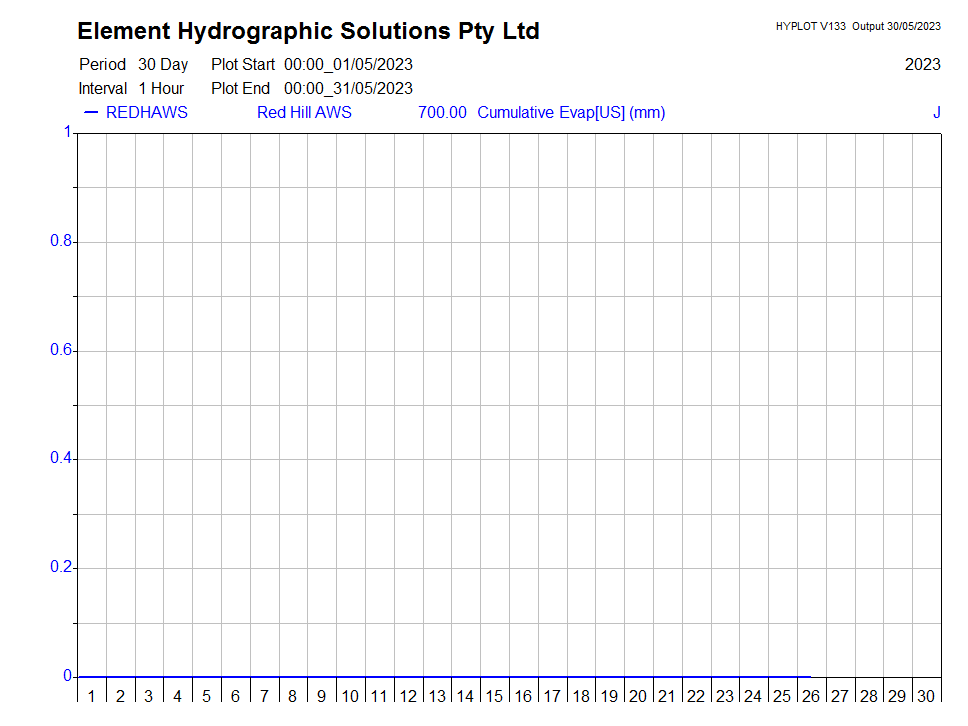Click day 1 on the x-axis
Screen dimensions: 968x726
pyautogui.click(x=91, y=696)
